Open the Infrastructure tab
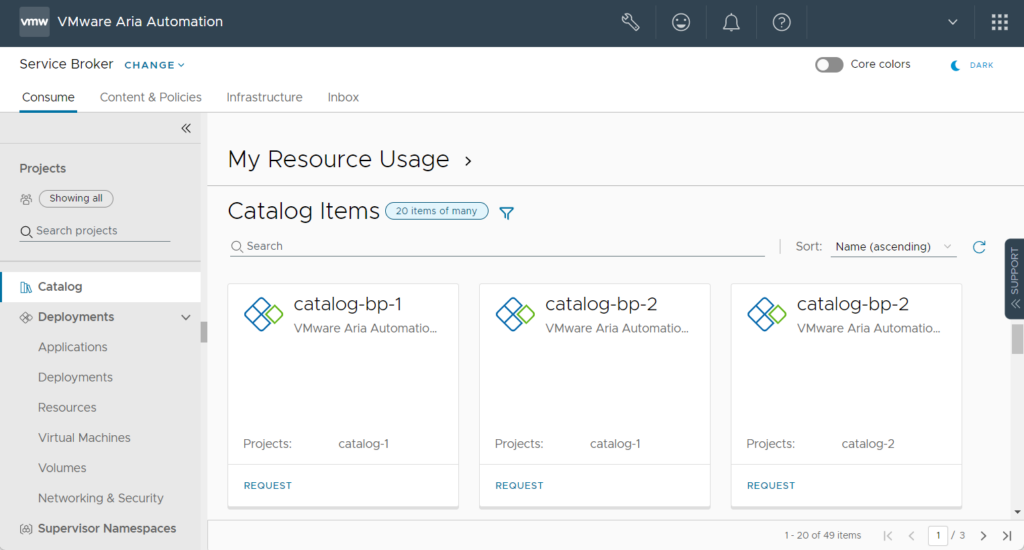Screen dimensions: 1024x550 pos(264,97)
